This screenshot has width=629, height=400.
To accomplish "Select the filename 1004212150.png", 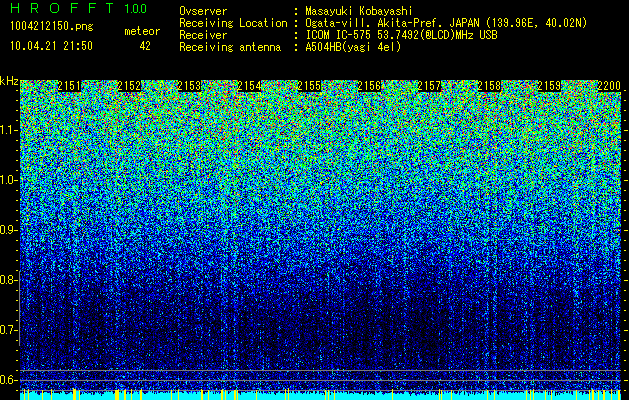I will click(x=51, y=26).
